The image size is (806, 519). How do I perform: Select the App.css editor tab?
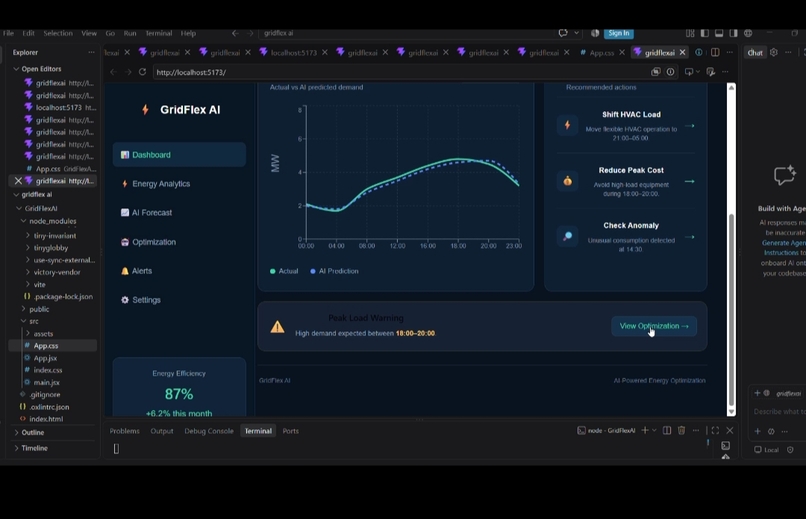601,52
